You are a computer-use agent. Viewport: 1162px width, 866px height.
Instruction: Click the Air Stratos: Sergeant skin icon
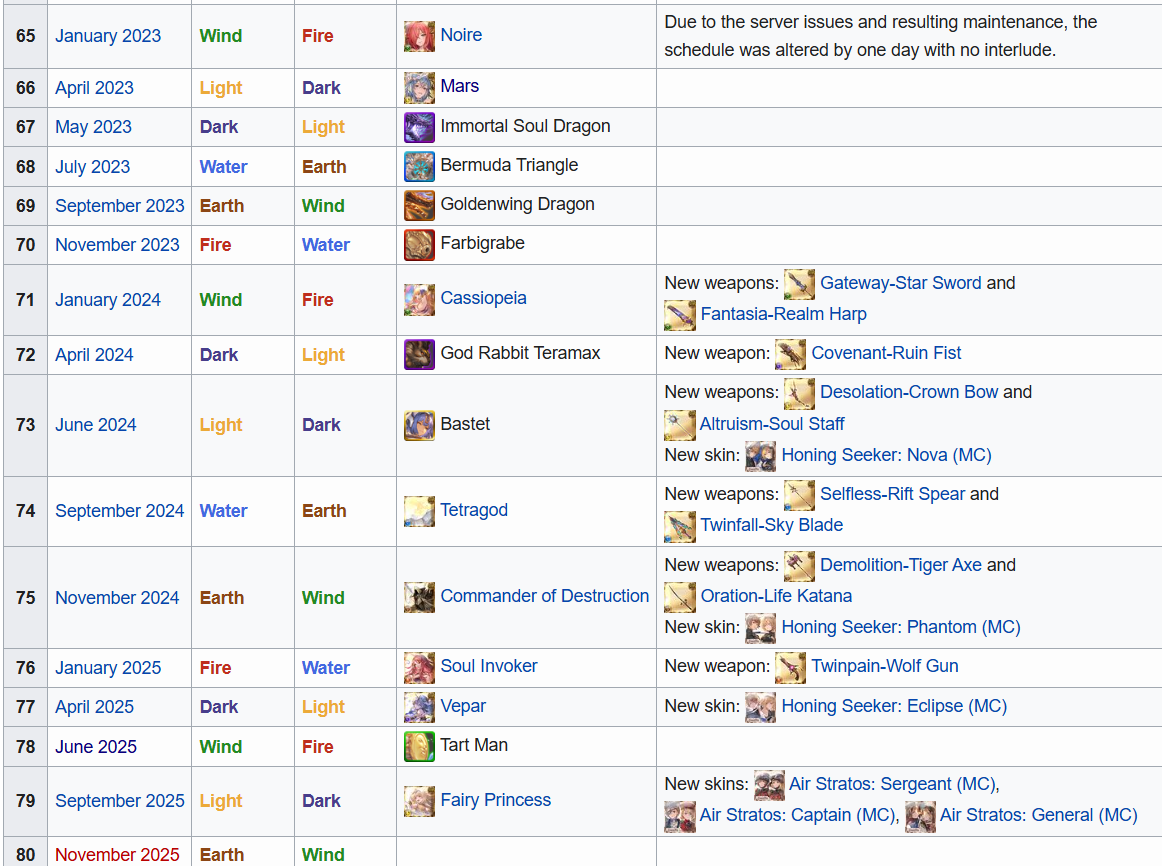(769, 786)
